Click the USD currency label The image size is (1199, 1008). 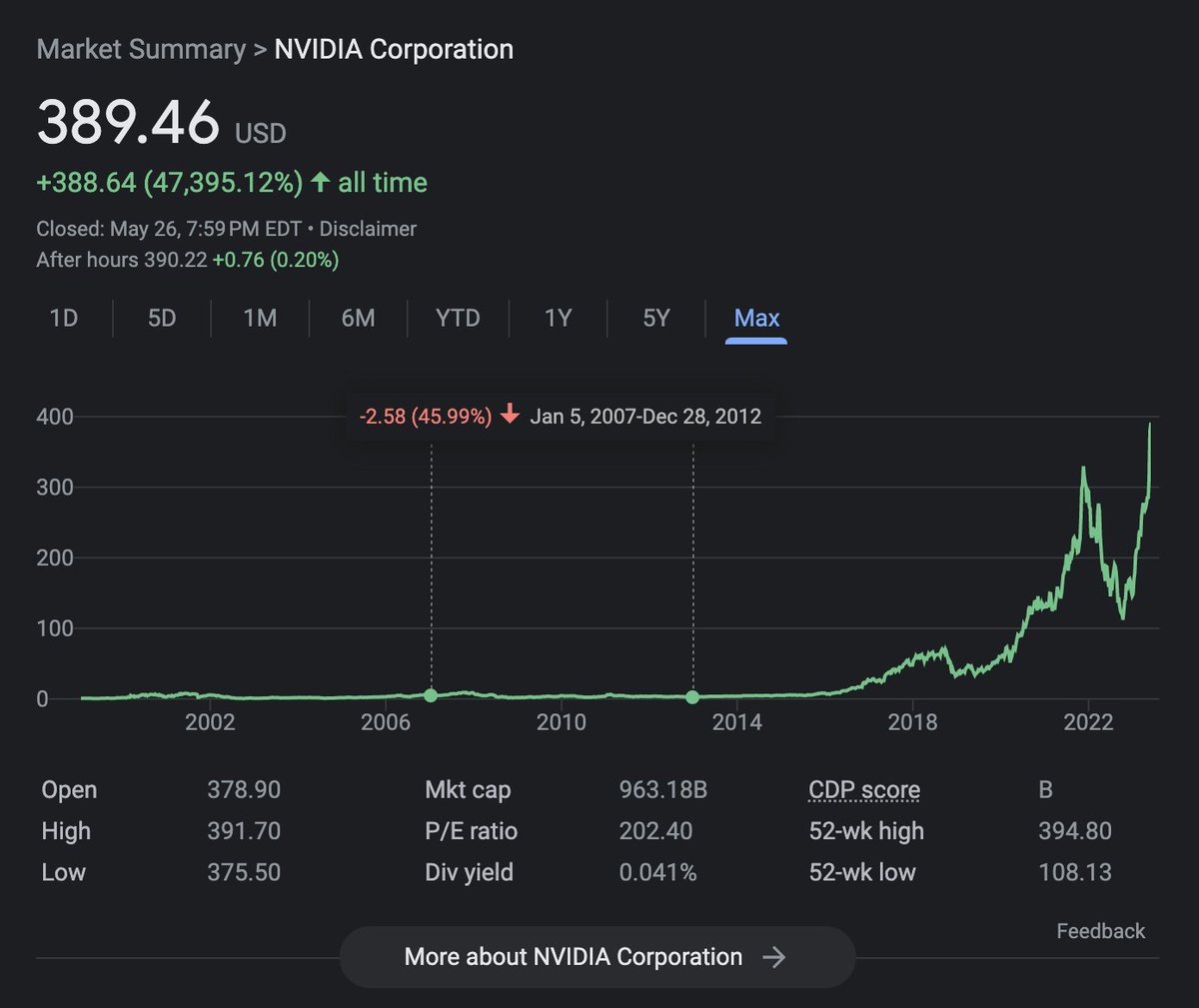point(261,133)
